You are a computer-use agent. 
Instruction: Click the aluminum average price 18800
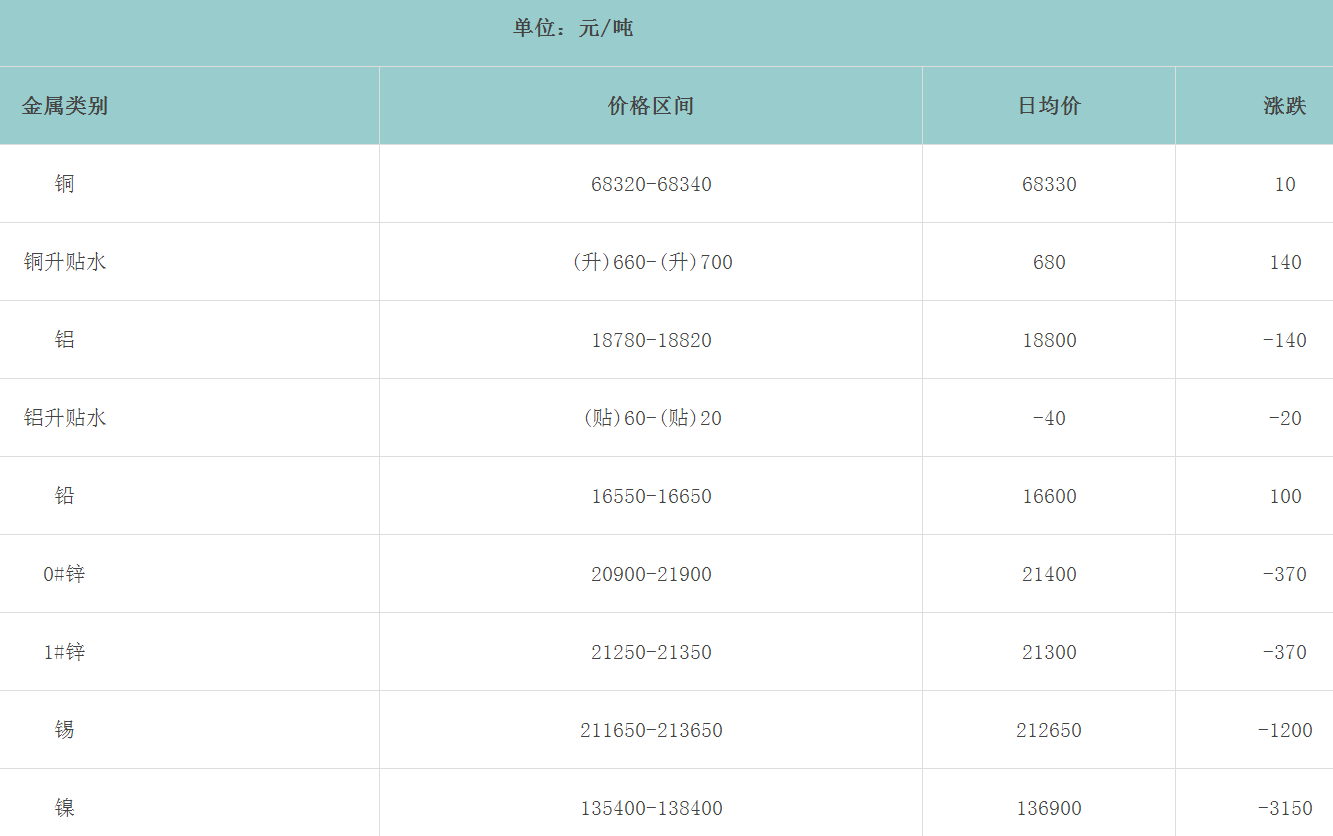[x=1049, y=340]
